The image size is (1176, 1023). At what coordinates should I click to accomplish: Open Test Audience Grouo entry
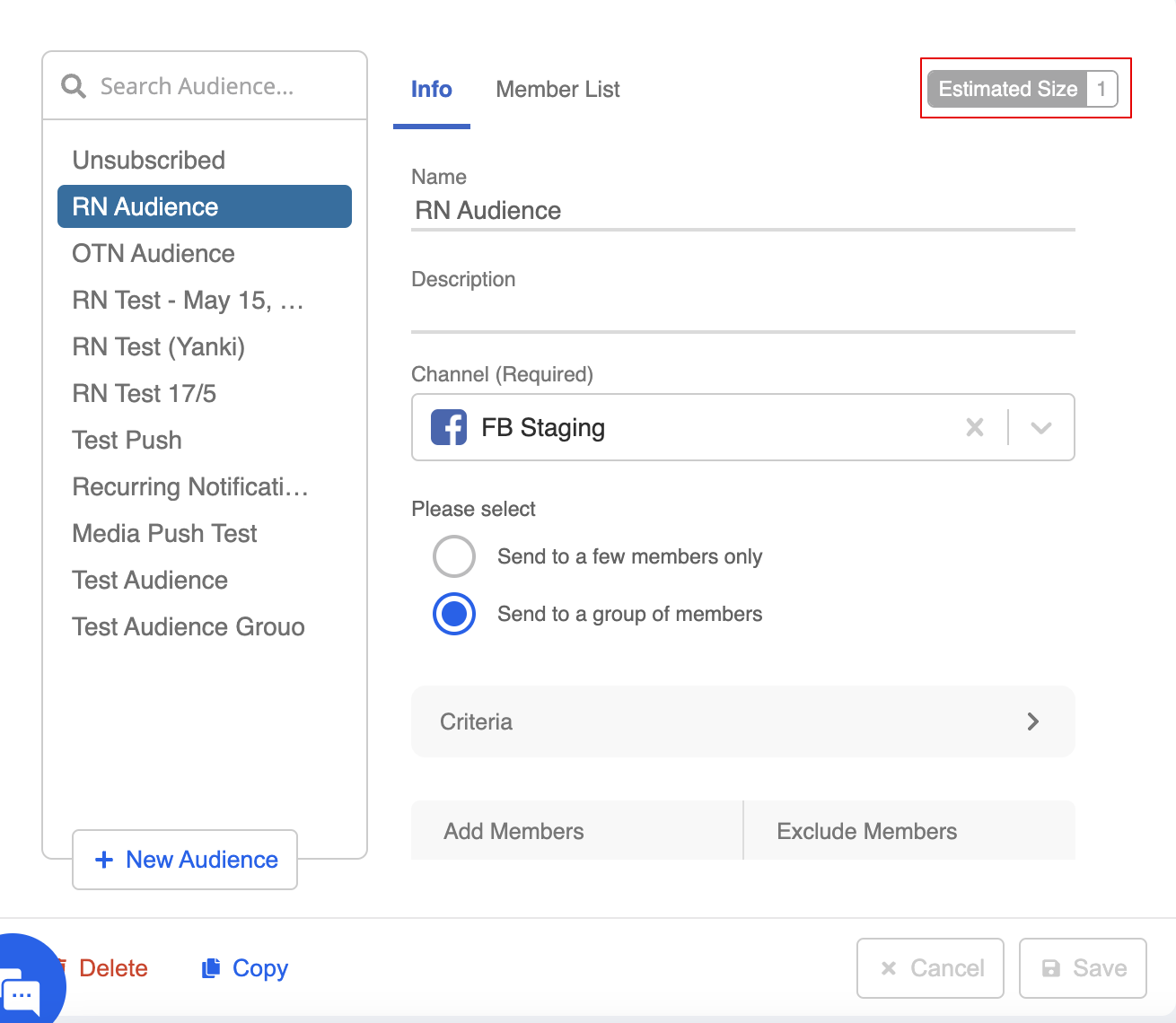(x=205, y=626)
